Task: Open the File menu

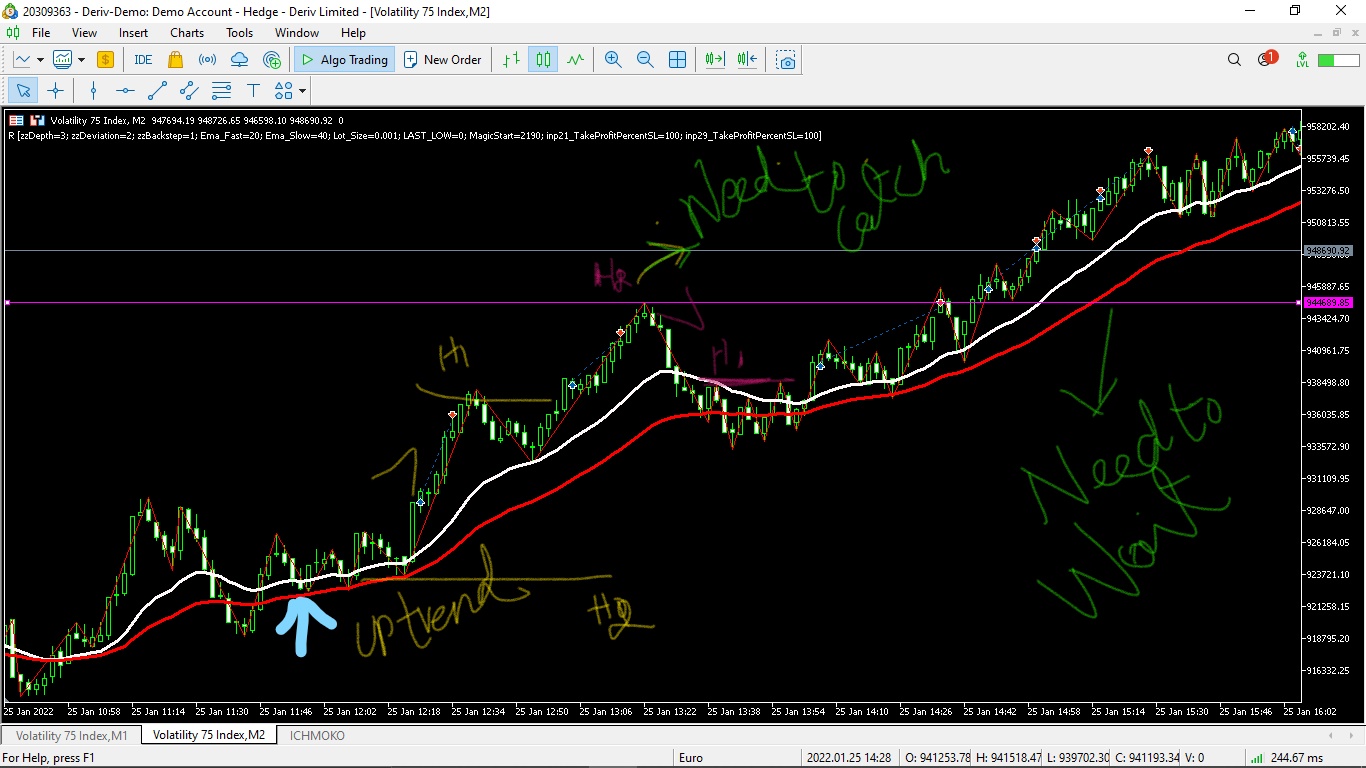Action: pos(41,33)
